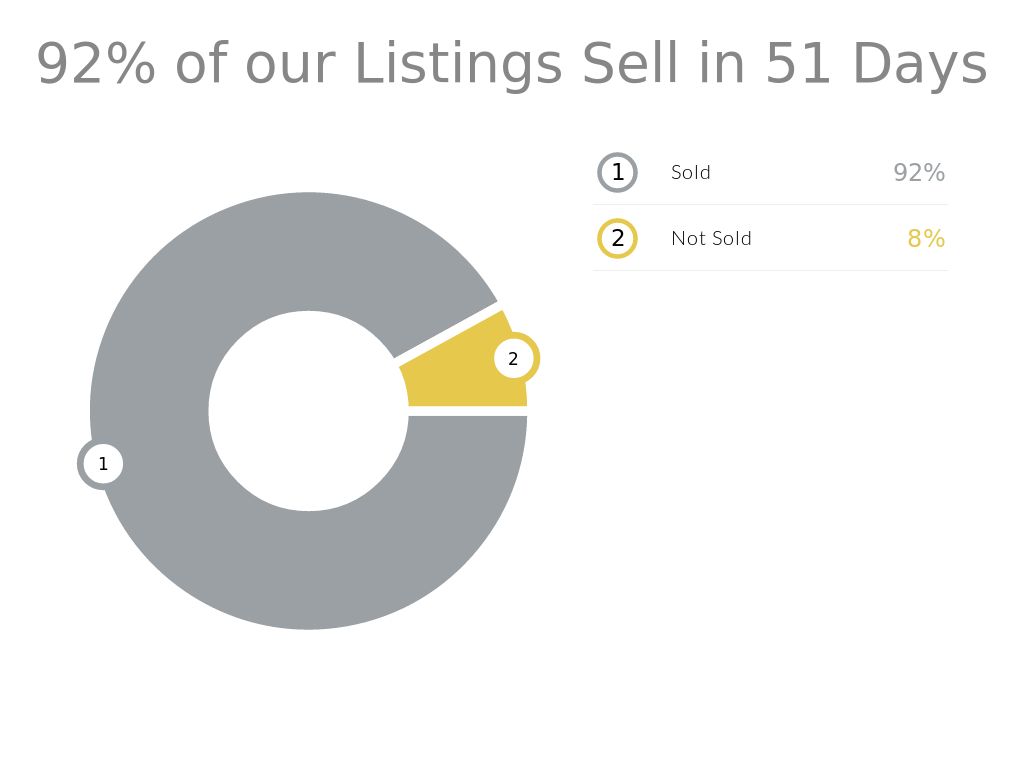
Task: Click the word "Listings" in the title
Action: 459,64
